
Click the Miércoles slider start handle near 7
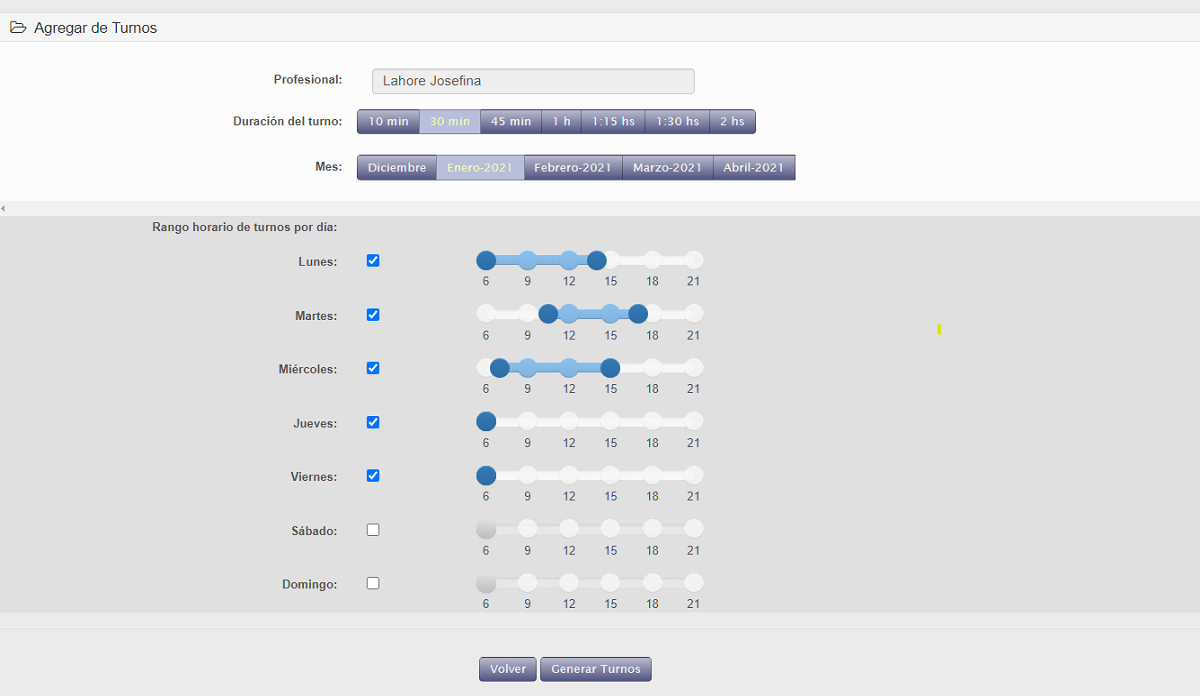[500, 368]
